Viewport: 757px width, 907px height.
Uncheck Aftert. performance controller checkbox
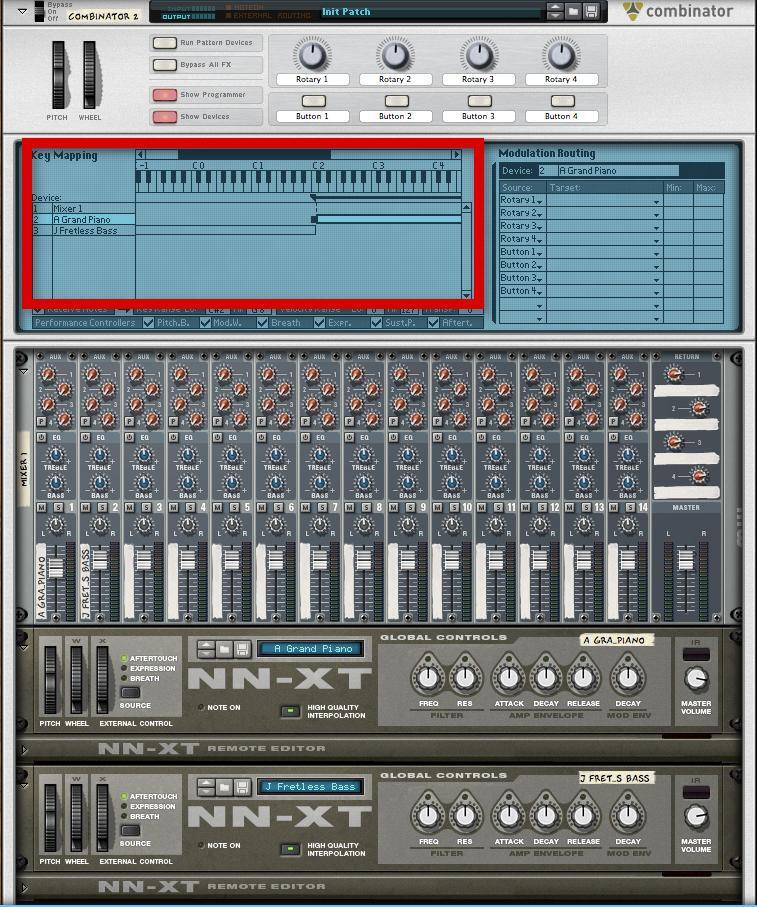pyautogui.click(x=434, y=323)
